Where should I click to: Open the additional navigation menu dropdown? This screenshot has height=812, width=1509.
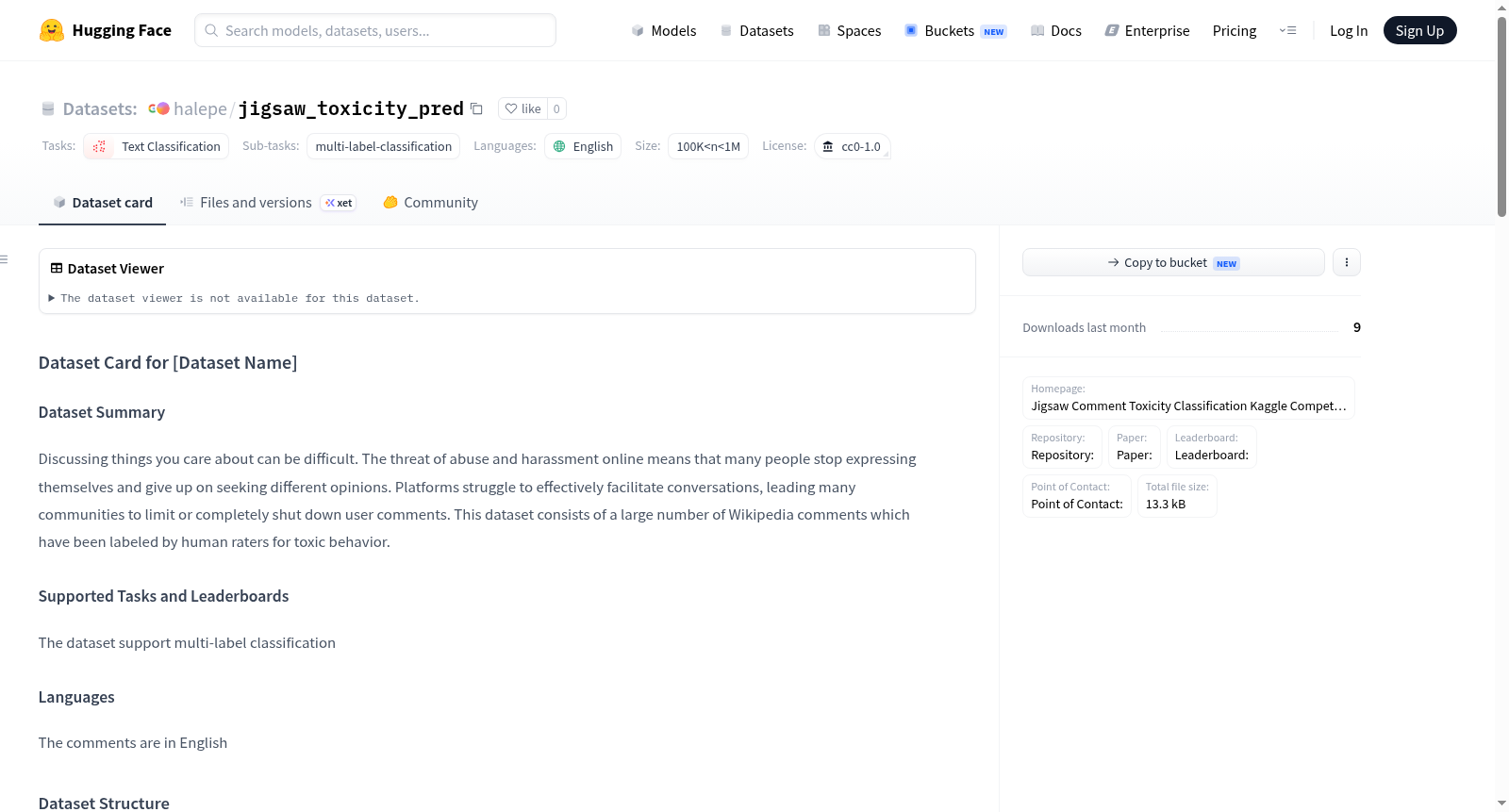[x=1288, y=30]
